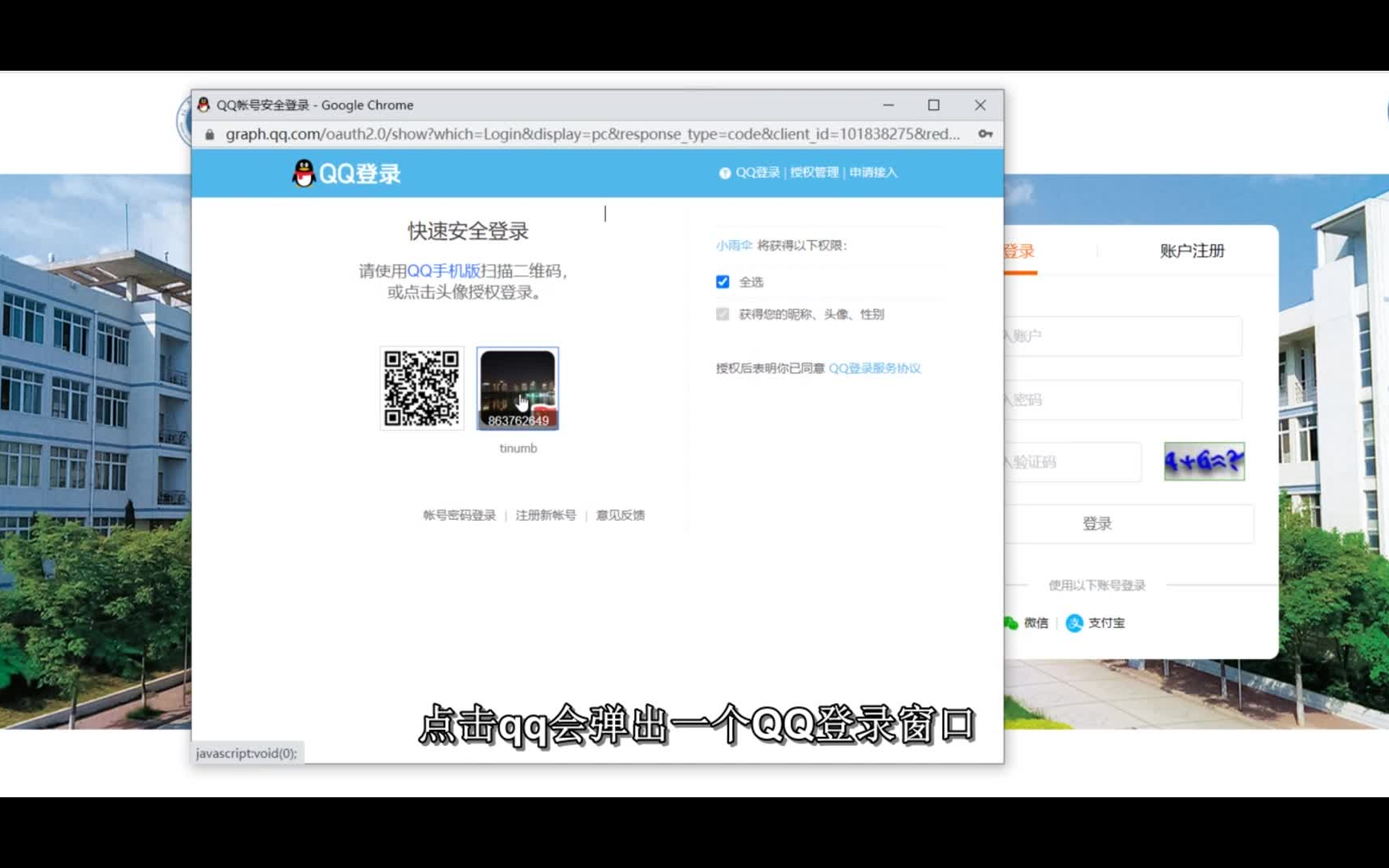The image size is (1389, 868).
Task: Click the Alipay icon in login panel
Action: pos(1074,623)
